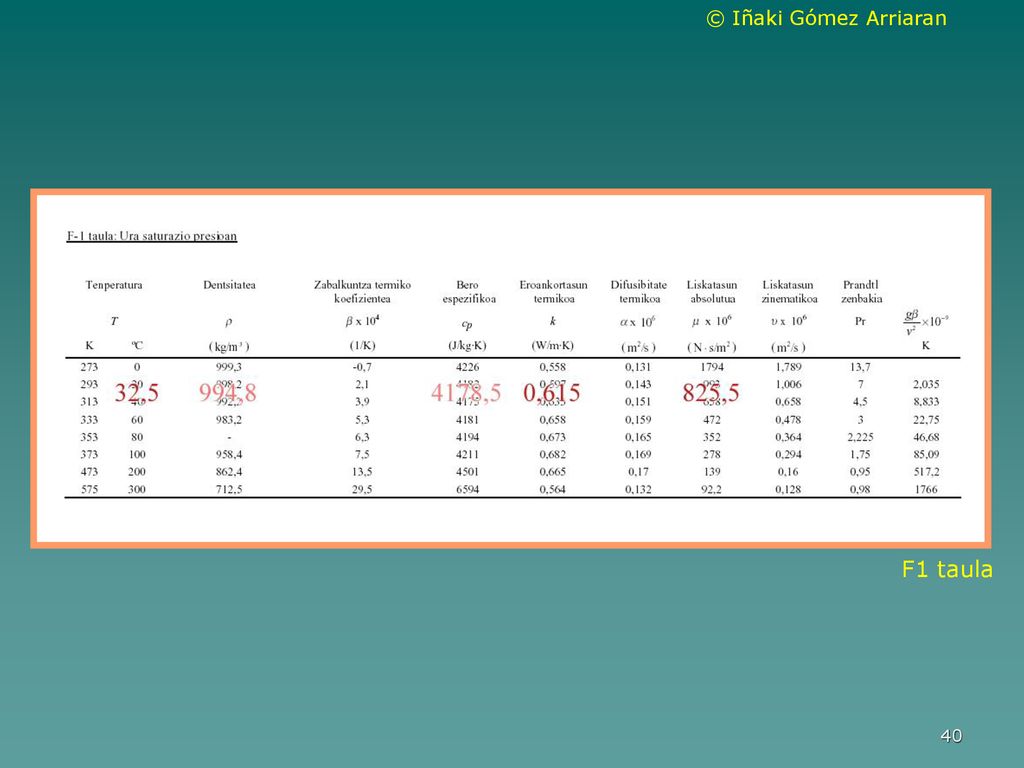This screenshot has height=768, width=1024.
Task: Click the last-column cell '1766'
Action: [926, 489]
